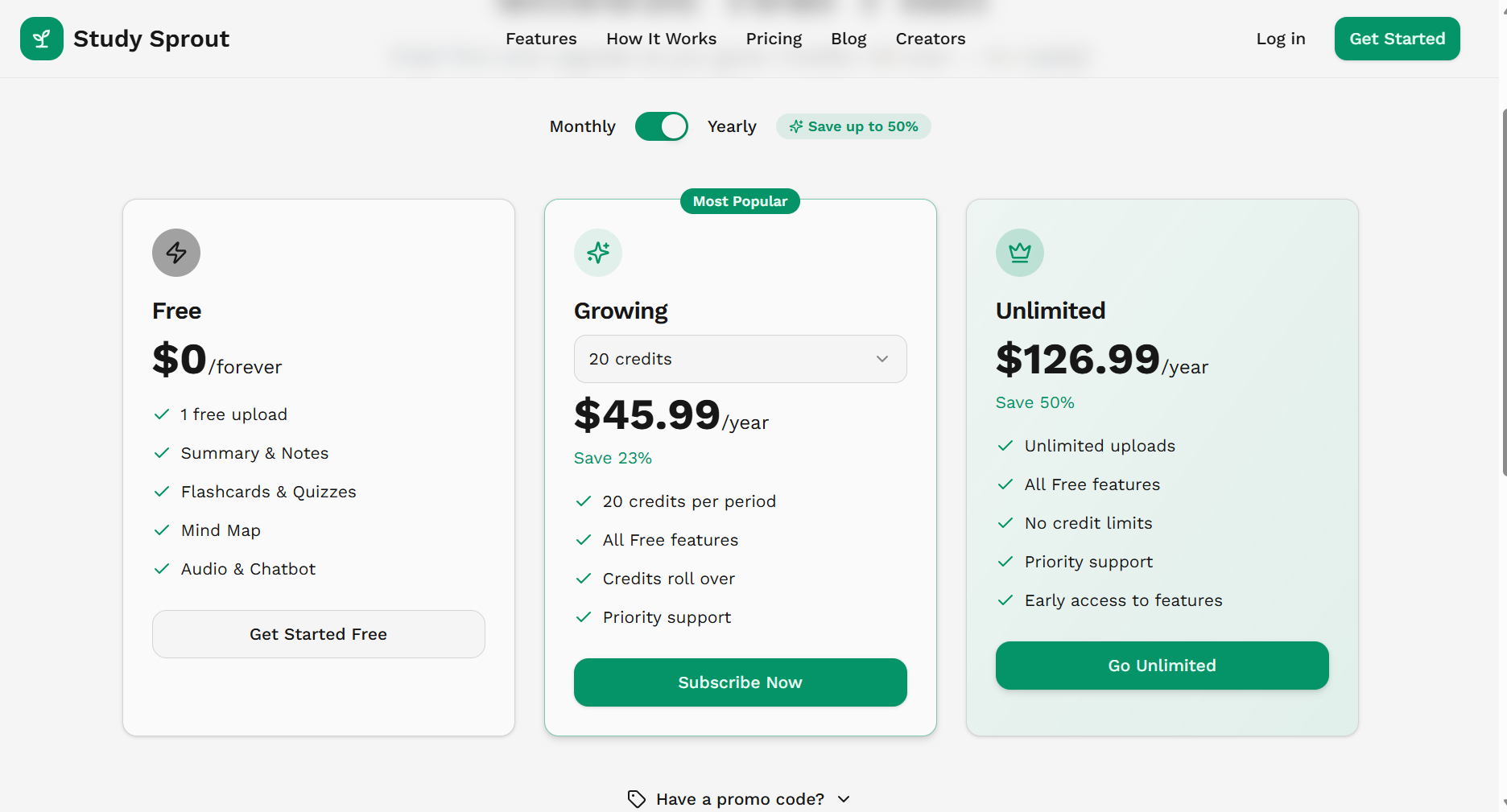Click the Subscribe Now button
Image resolution: width=1507 pixels, height=812 pixels.
coord(740,682)
